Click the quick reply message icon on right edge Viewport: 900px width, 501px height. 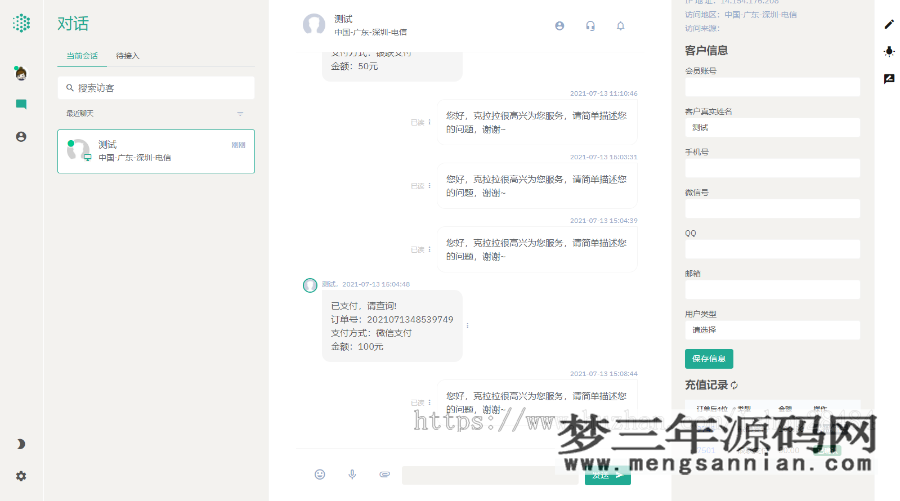click(x=889, y=79)
